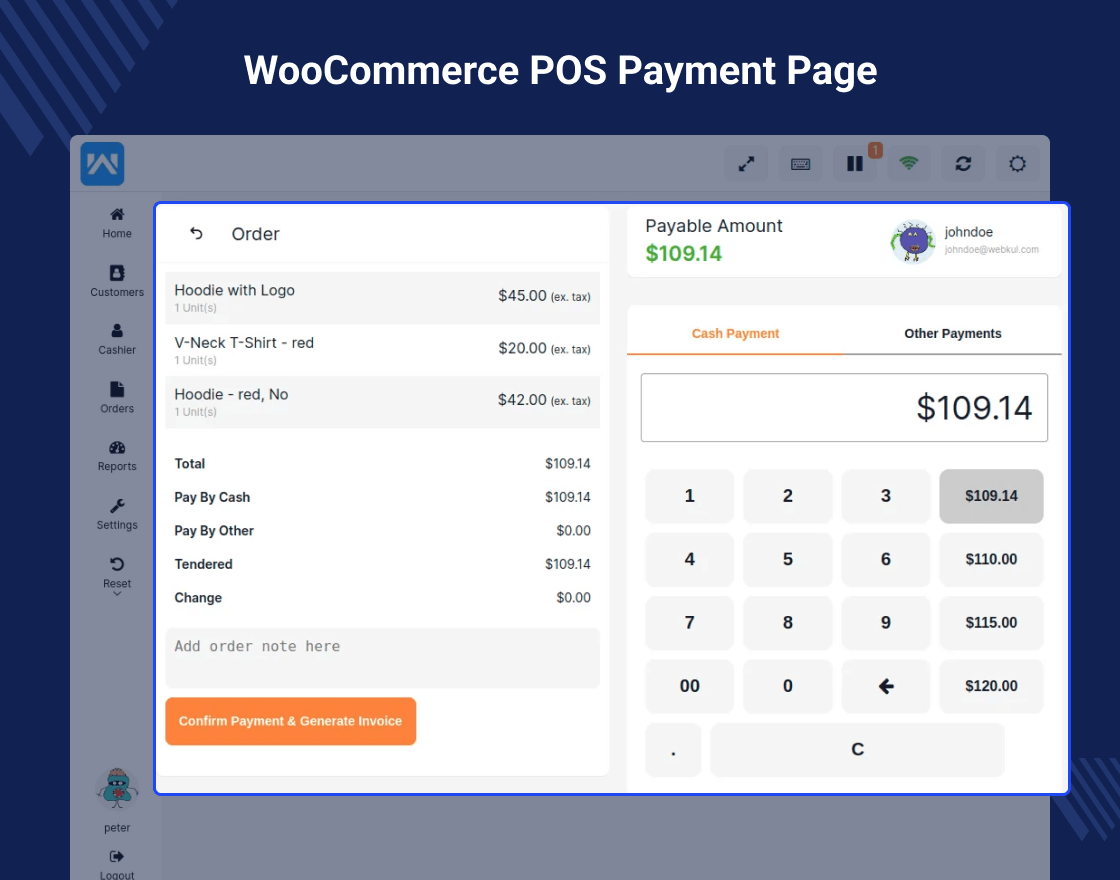1120x880 pixels.
Task: Click the hold/pause orders icon with badge
Action: click(x=854, y=163)
